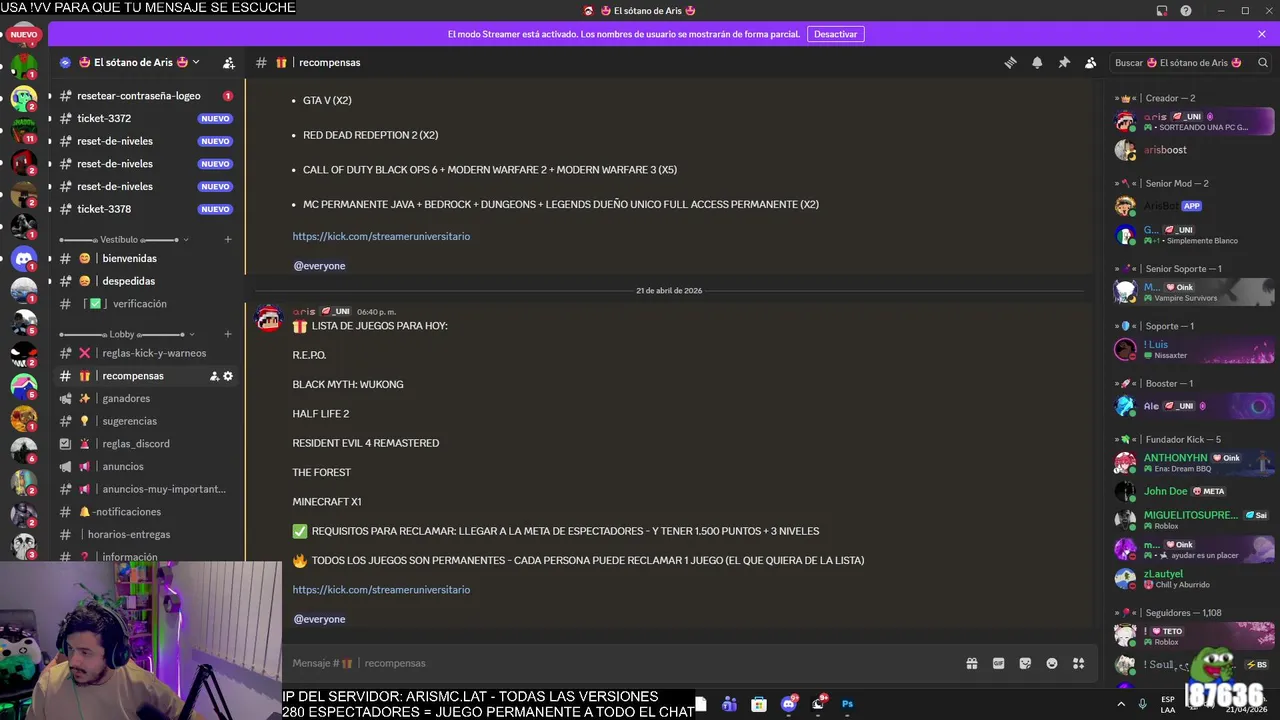Open recompensas channel settings gear
Viewport: 1280px width, 720px height.
coord(228,376)
